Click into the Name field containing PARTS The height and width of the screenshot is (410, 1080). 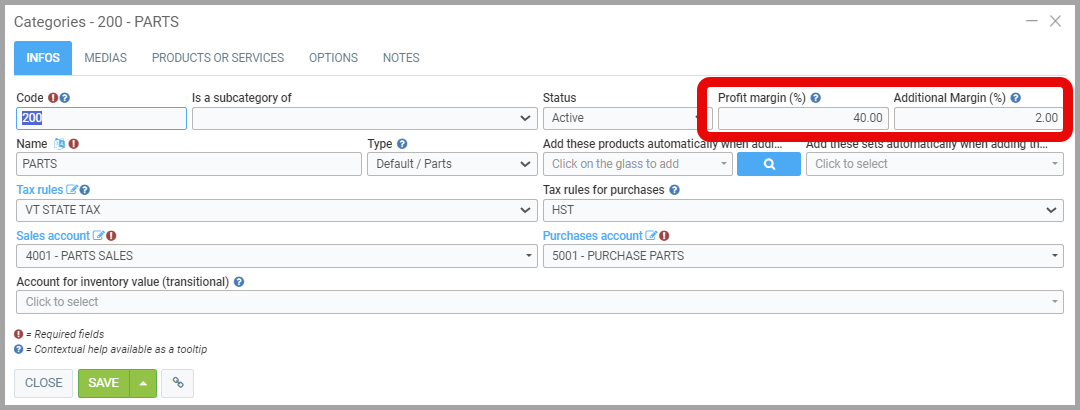pyautogui.click(x=189, y=164)
